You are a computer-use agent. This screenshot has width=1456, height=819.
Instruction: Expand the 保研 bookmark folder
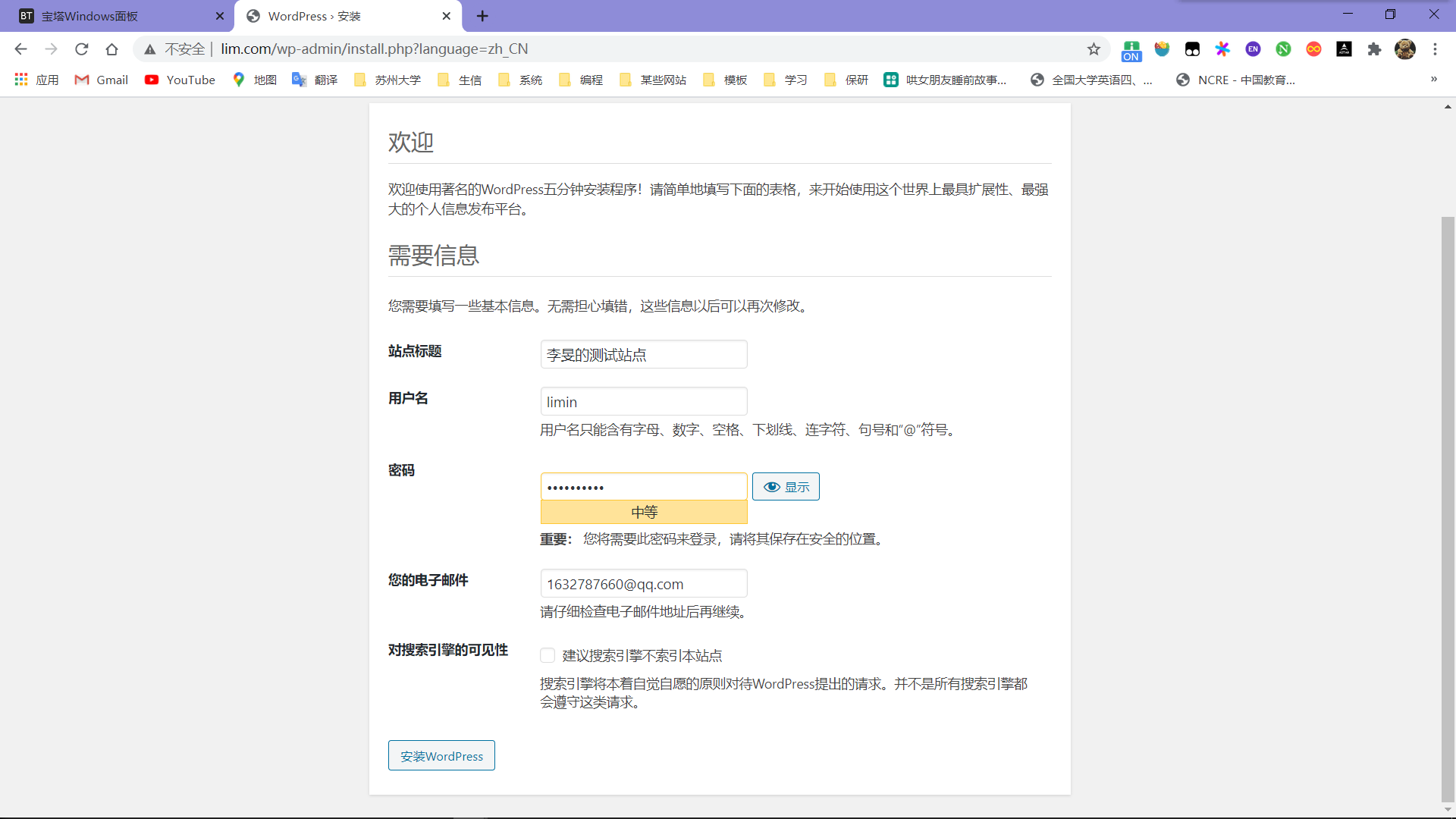846,80
